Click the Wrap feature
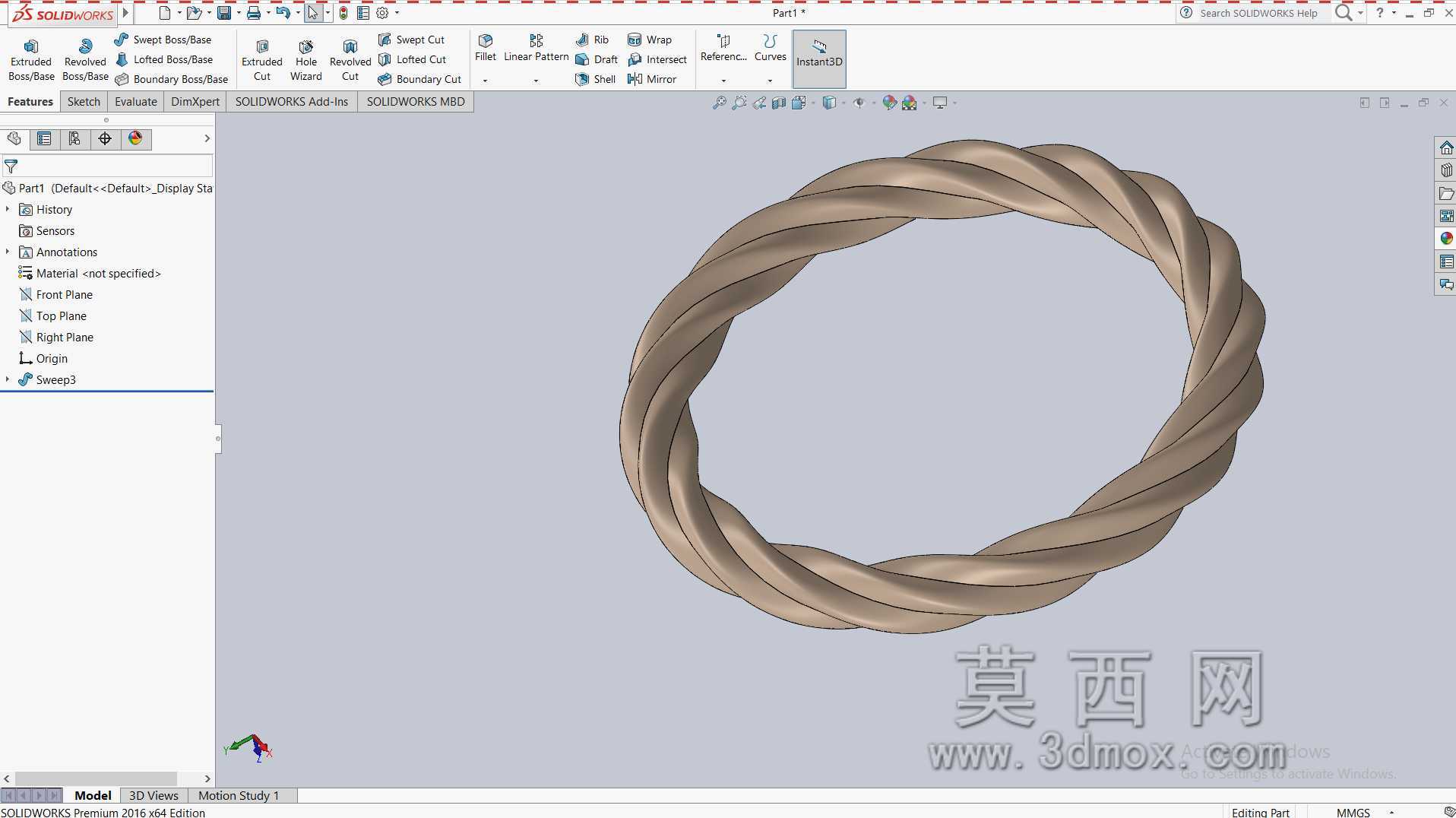 click(x=650, y=40)
